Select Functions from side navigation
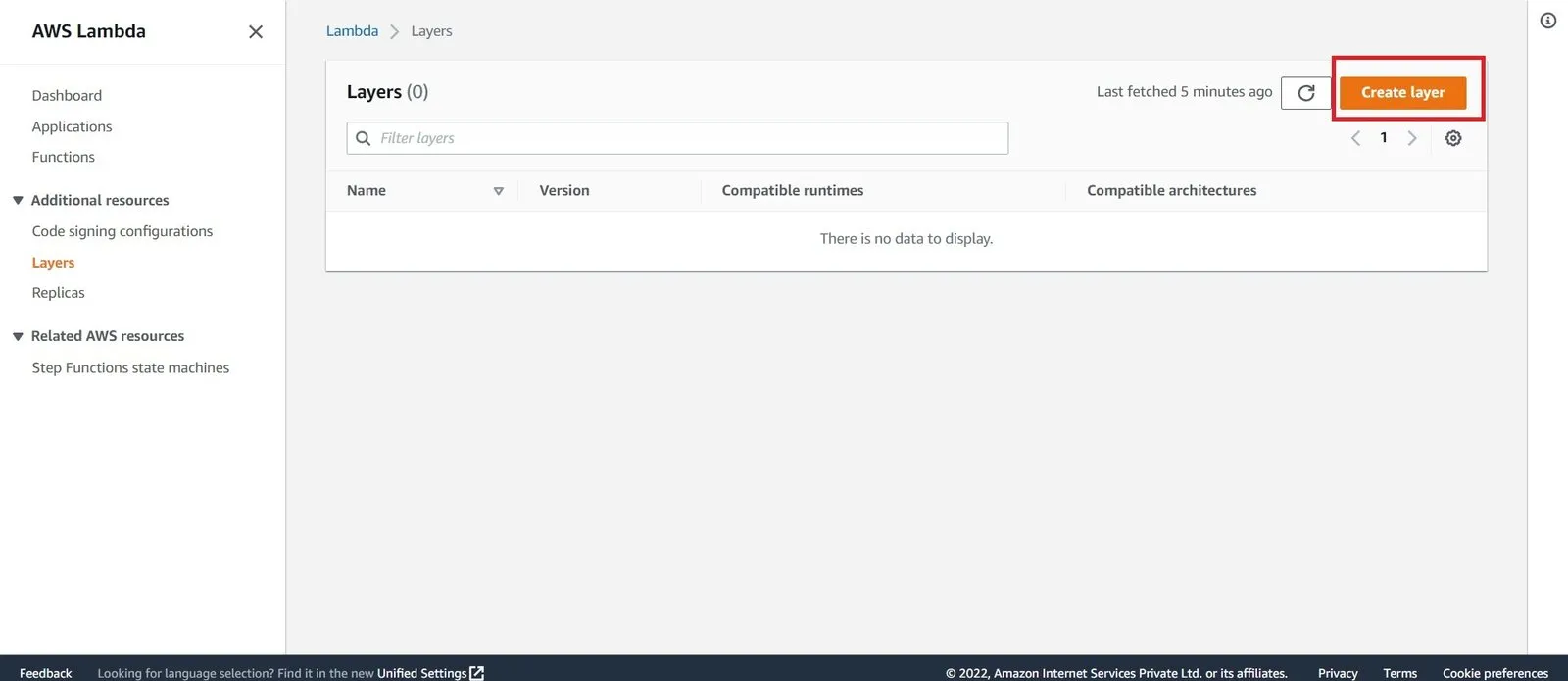Screen dimensions: 1568x681 [x=63, y=157]
